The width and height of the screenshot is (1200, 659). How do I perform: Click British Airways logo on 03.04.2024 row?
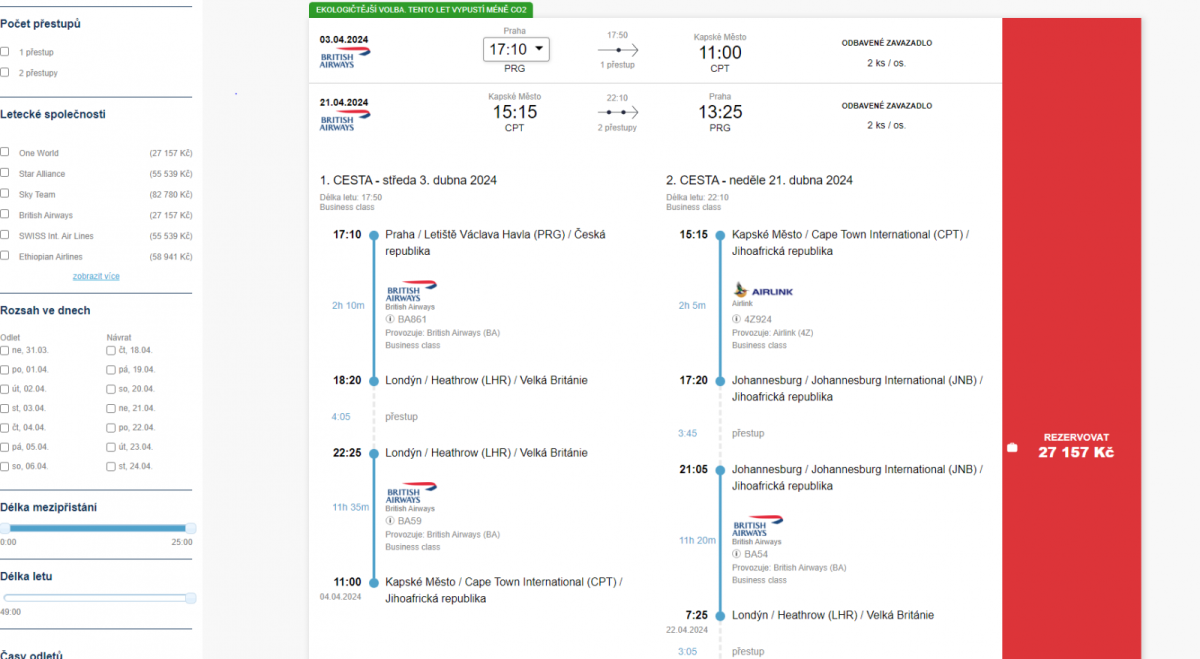(344, 58)
